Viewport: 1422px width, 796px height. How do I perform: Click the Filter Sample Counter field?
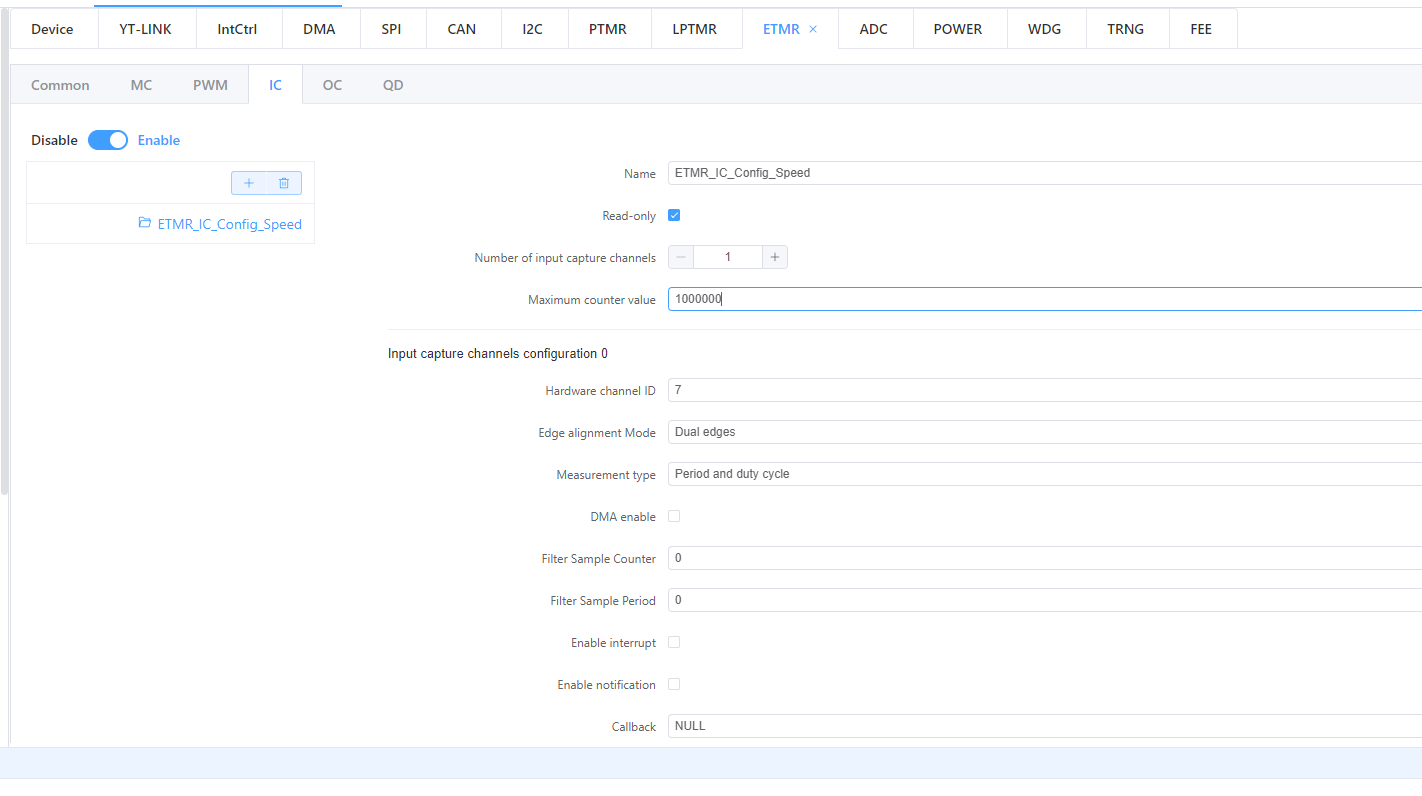click(x=1045, y=558)
